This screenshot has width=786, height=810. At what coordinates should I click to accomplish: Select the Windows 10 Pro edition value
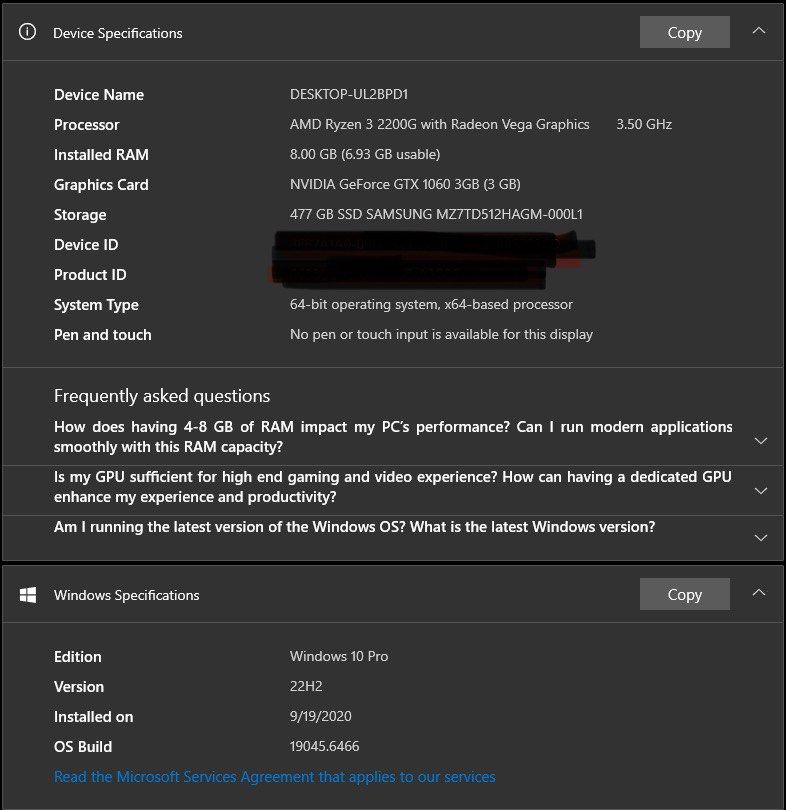[339, 656]
